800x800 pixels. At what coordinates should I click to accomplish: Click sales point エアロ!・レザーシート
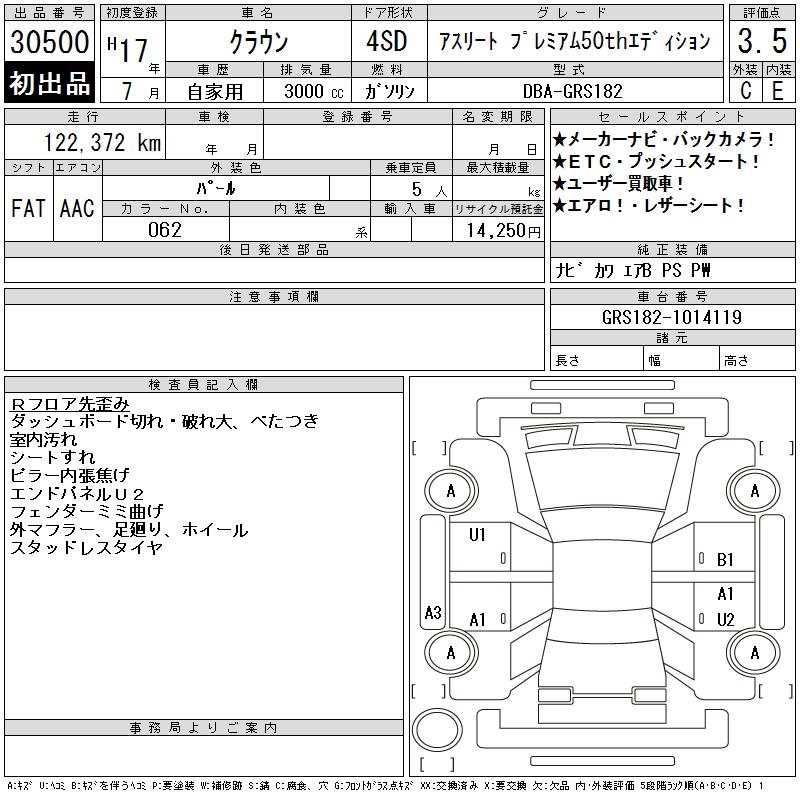pos(648,206)
